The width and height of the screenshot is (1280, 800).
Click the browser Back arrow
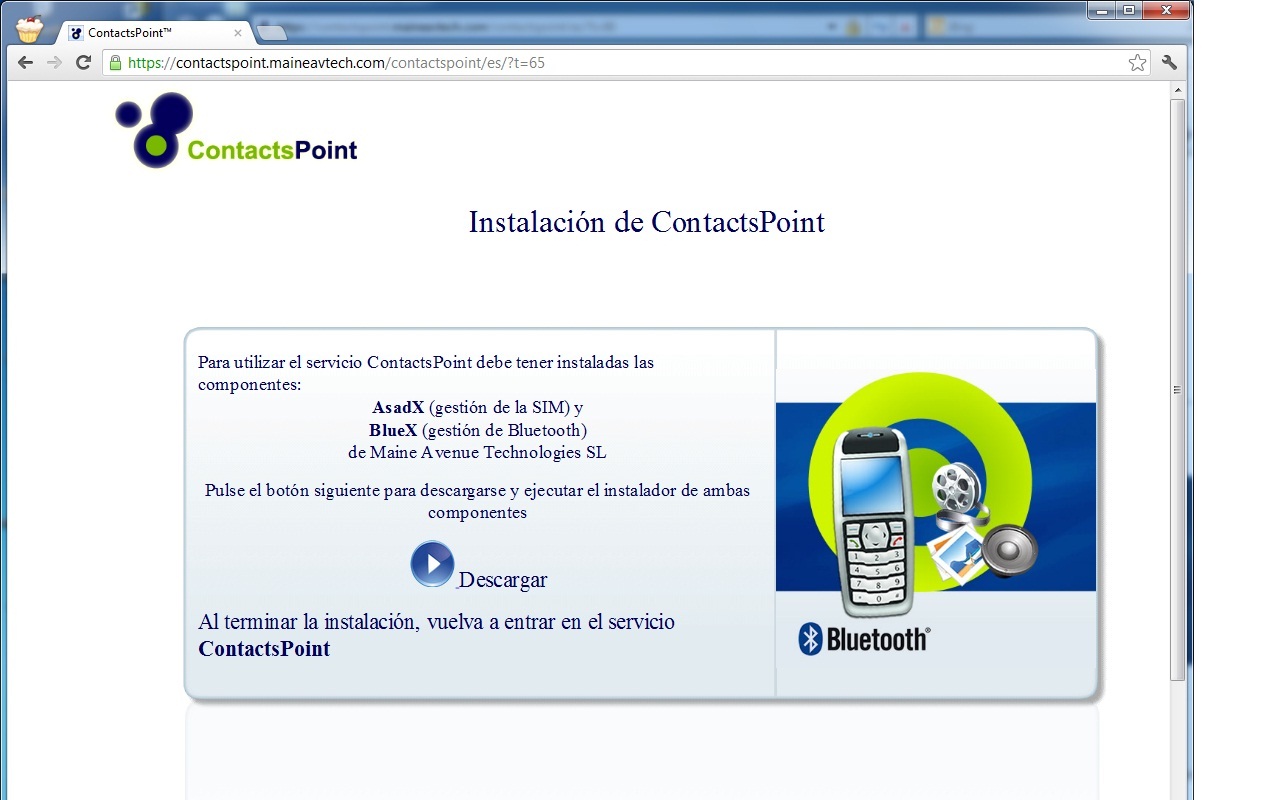point(26,63)
